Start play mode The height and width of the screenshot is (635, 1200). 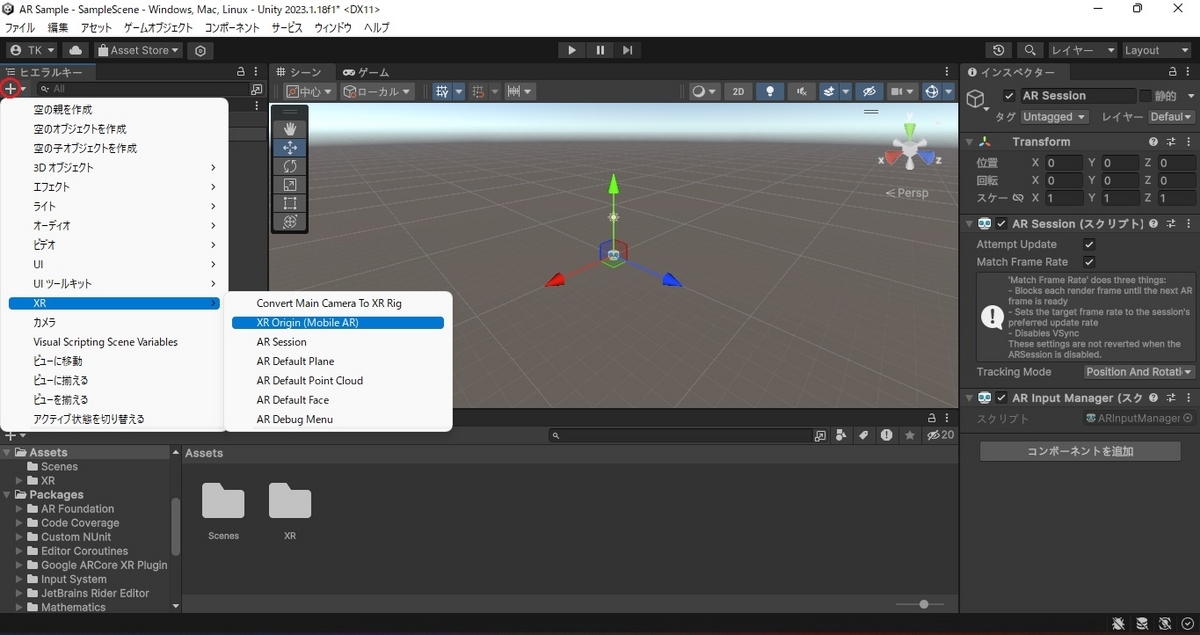(571, 50)
